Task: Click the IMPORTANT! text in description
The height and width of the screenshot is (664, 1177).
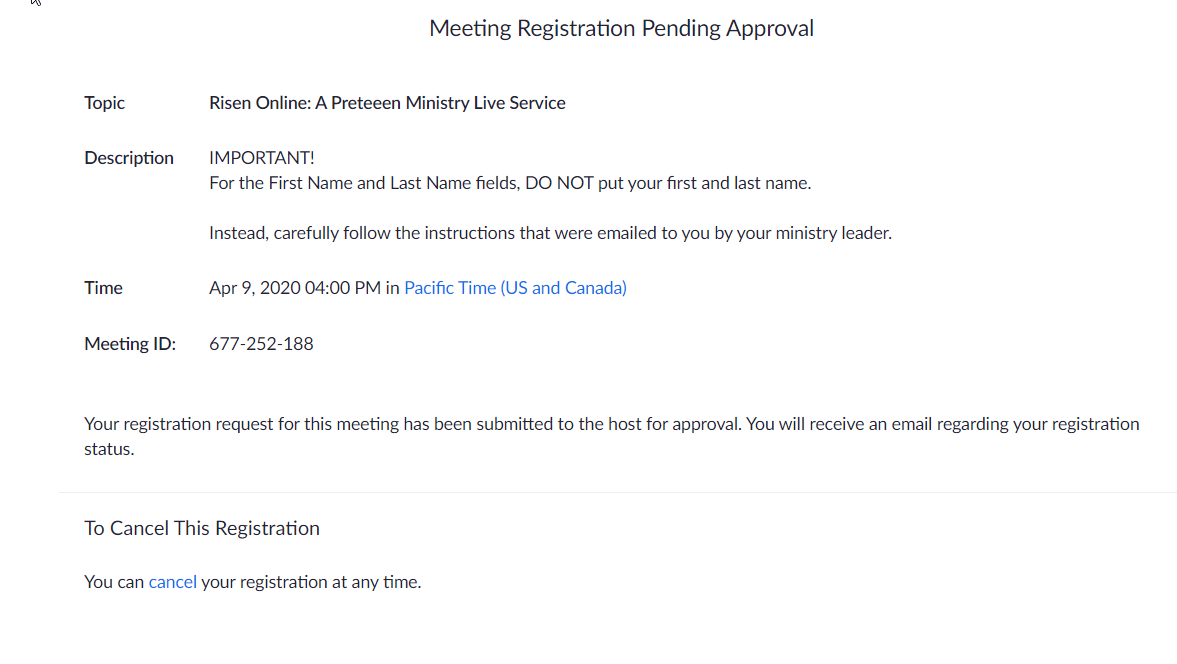Action: [x=261, y=158]
